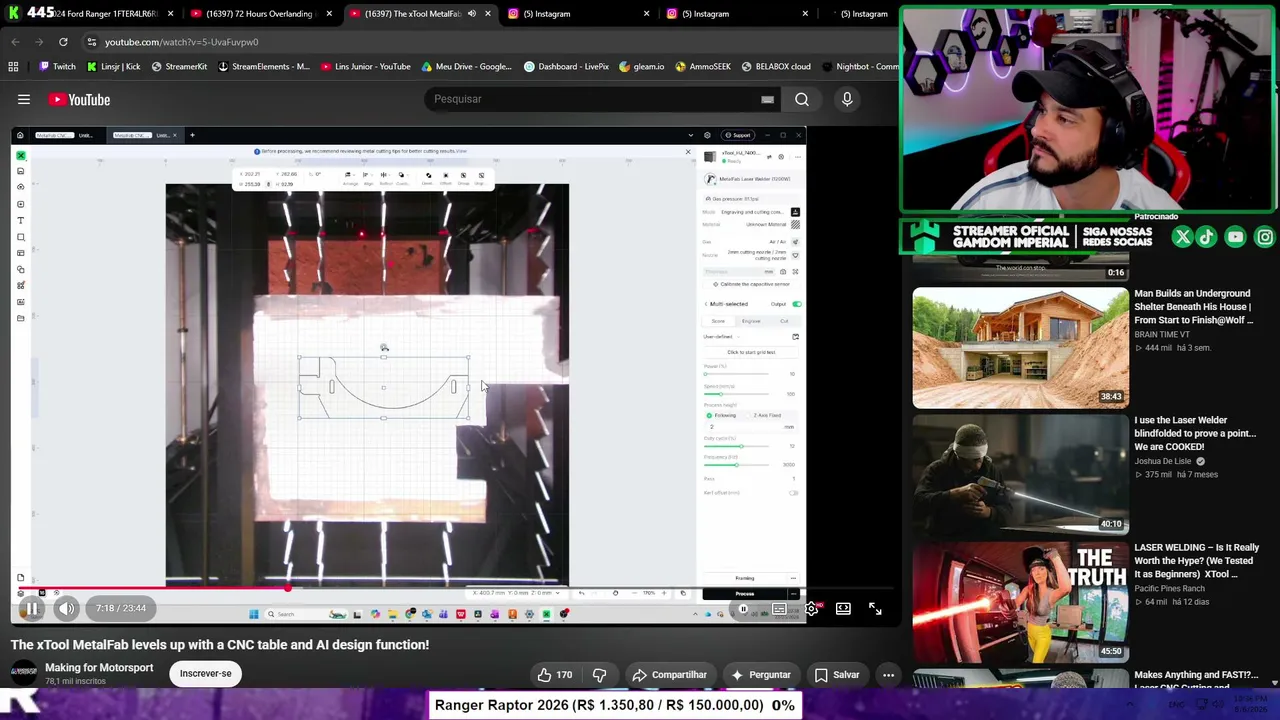The image size is (1280, 720).
Task: Toggle the Kerf offset switch
Action: point(794,493)
